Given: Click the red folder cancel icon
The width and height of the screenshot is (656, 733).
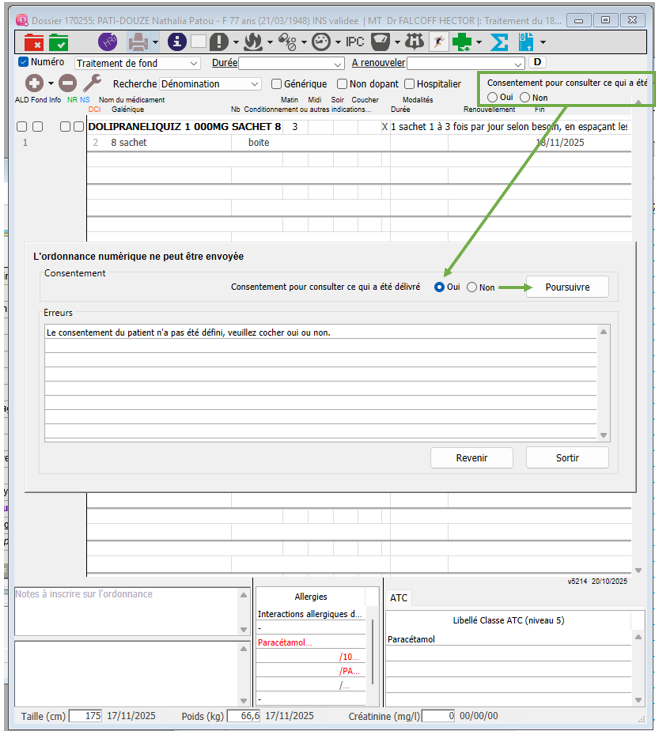Looking at the screenshot, I should tap(33, 42).
